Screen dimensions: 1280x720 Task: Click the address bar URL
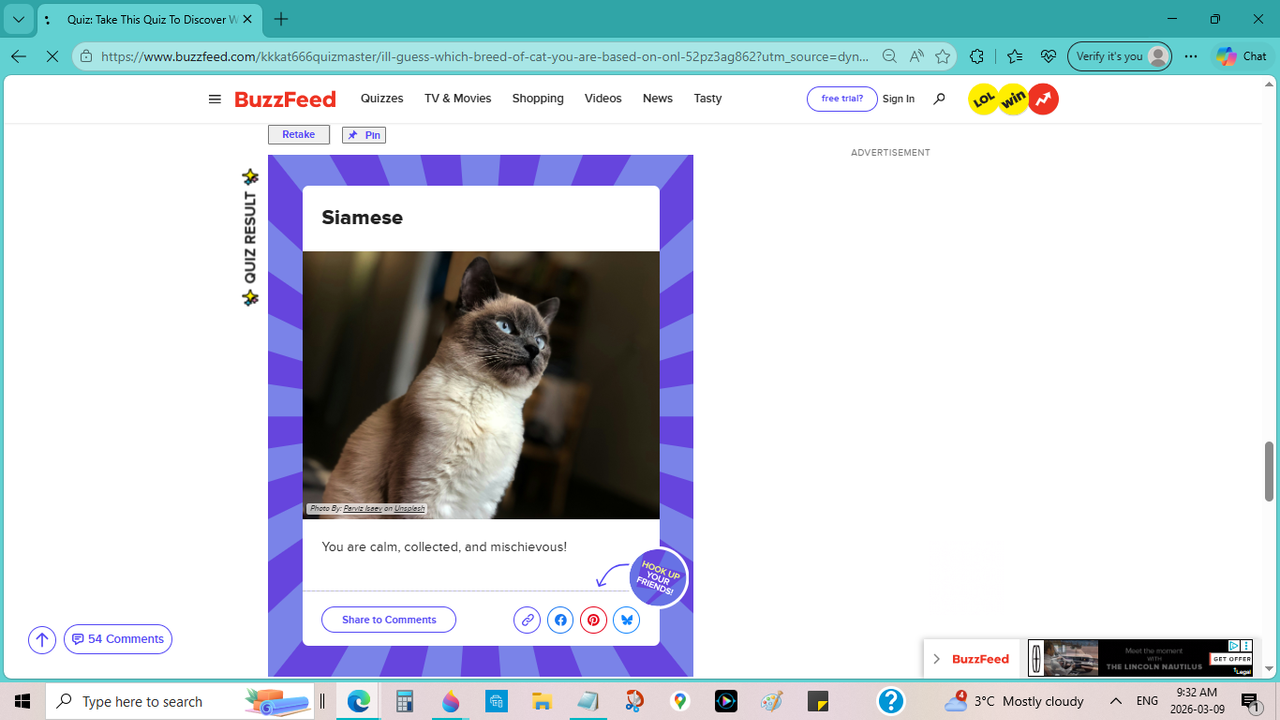click(485, 57)
